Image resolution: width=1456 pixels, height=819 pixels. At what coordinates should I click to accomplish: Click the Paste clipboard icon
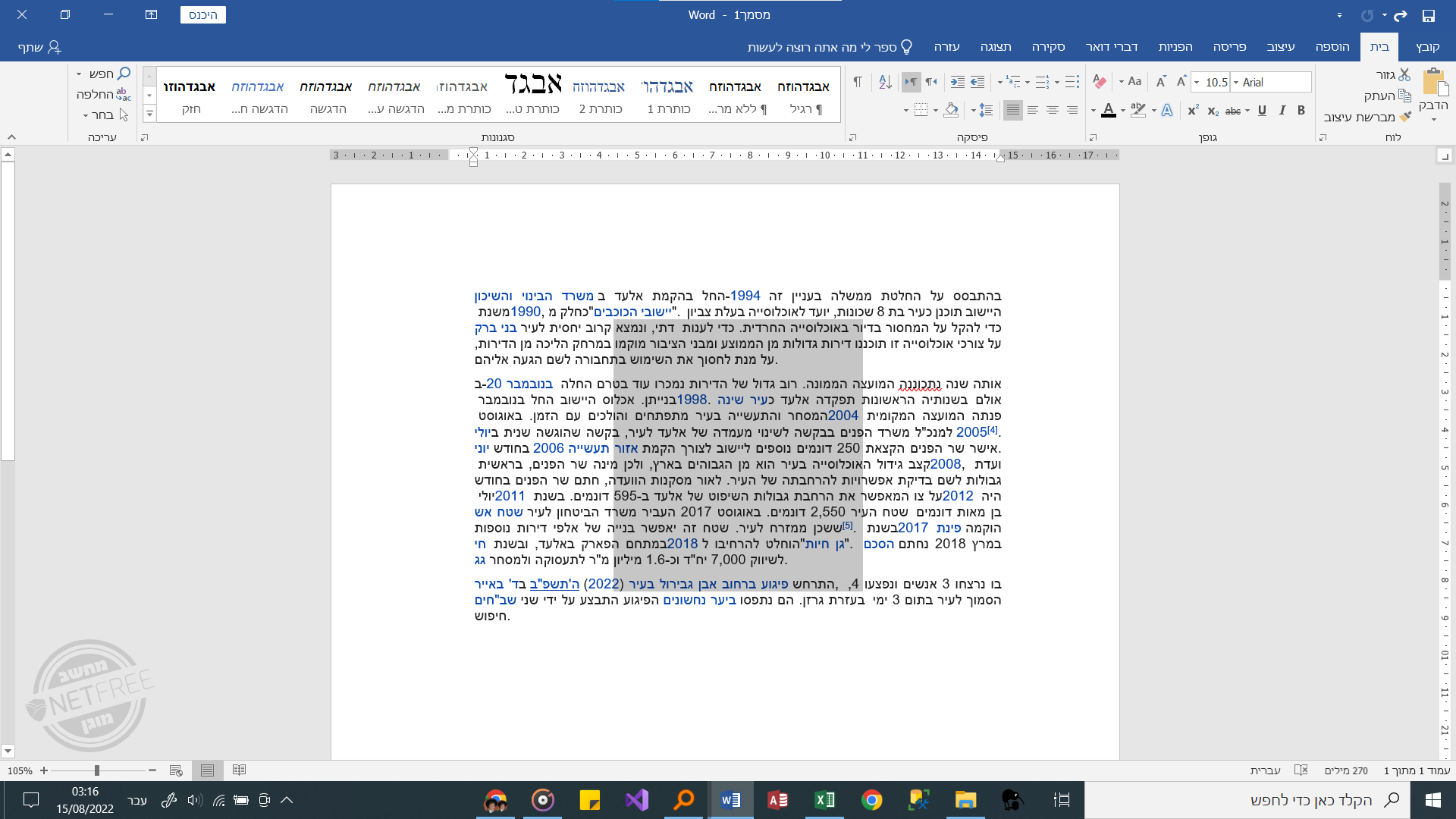pyautogui.click(x=1435, y=82)
